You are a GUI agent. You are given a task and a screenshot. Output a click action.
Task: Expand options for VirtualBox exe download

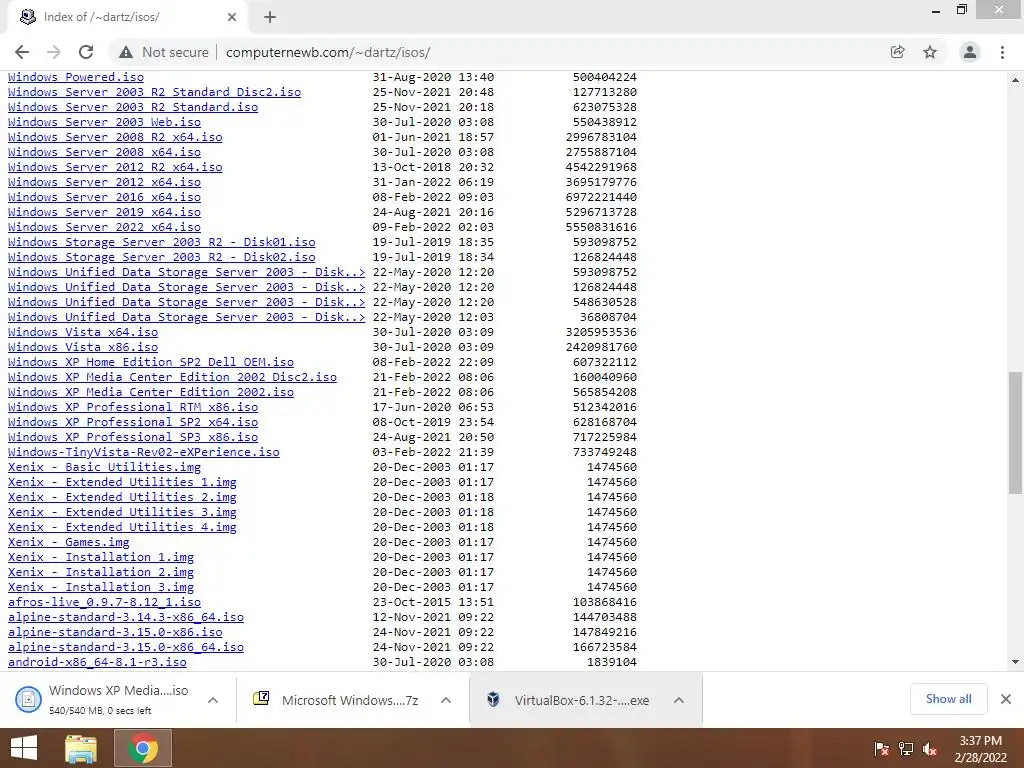[x=679, y=699]
